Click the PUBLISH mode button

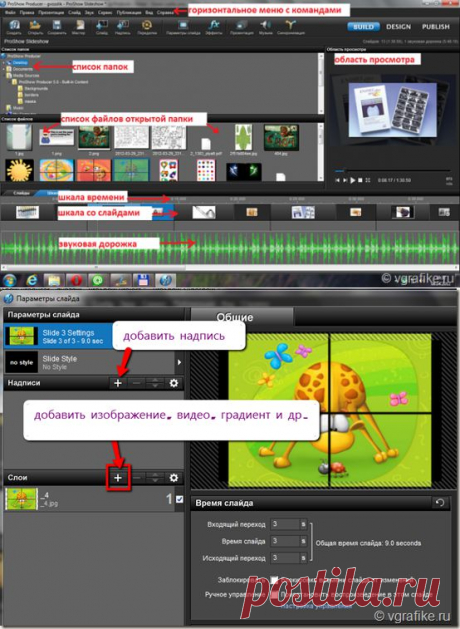(x=436, y=27)
